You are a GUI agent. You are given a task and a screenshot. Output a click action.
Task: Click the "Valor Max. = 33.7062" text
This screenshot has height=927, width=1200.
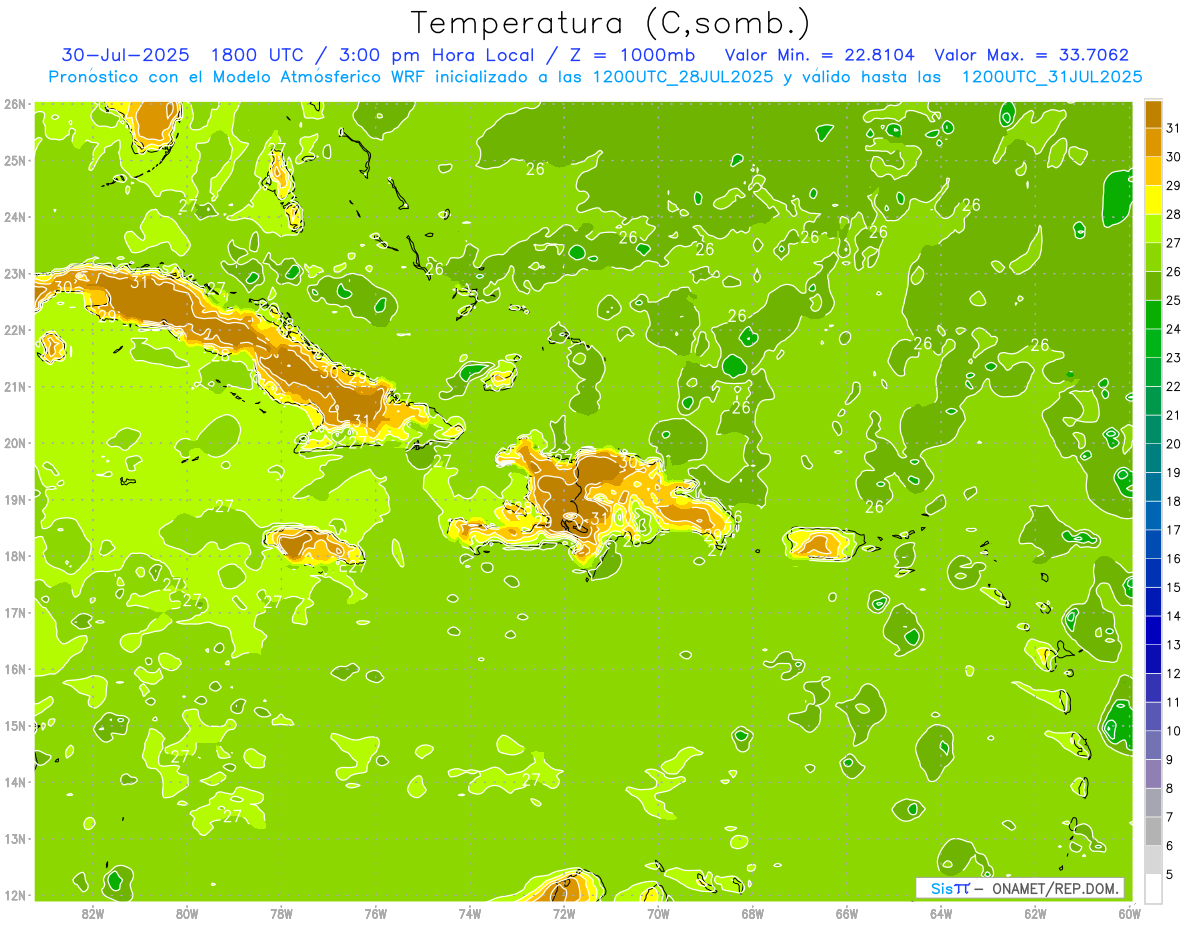click(x=1032, y=55)
